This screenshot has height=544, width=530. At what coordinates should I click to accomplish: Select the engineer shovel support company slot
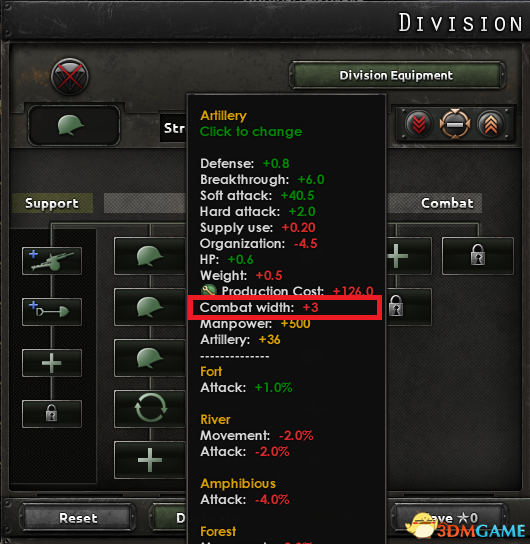52,312
